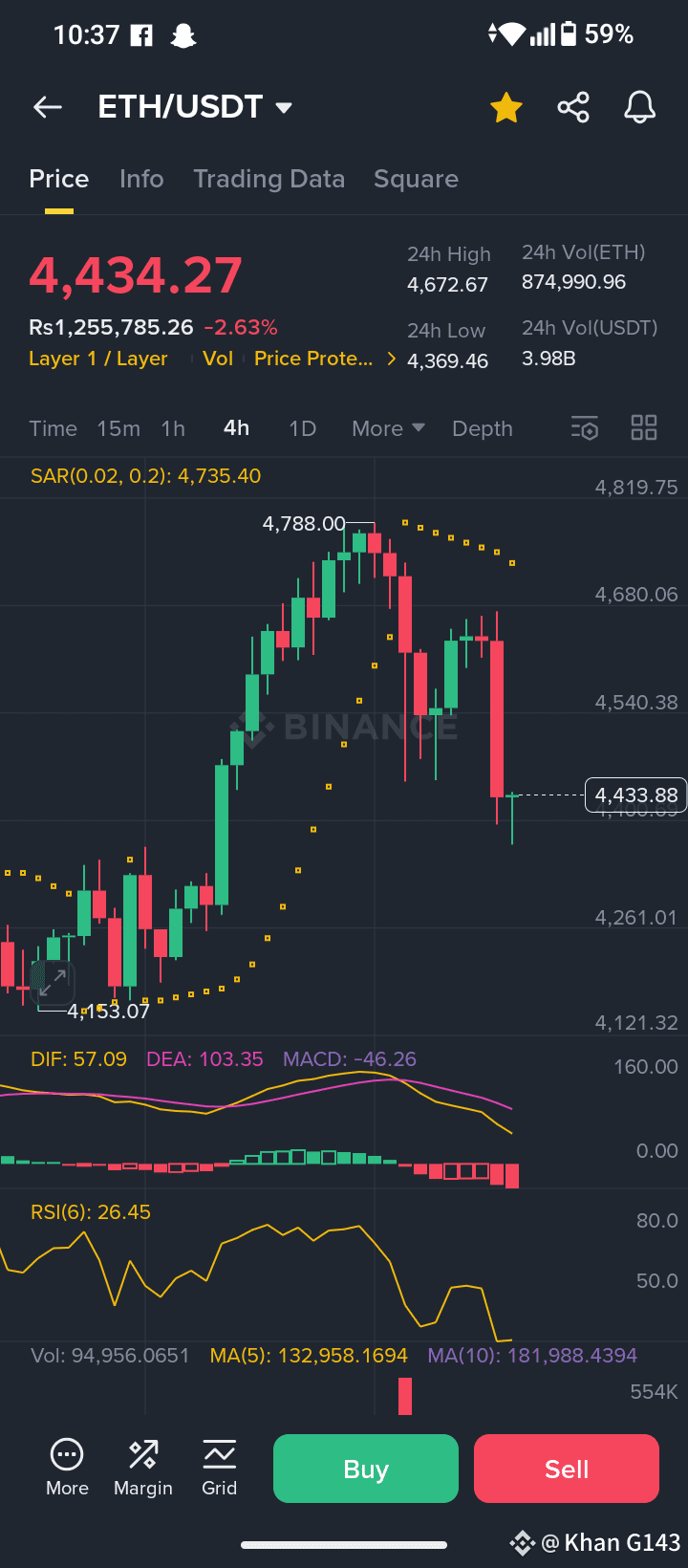Viewport: 688px width, 1568px height.
Task: Tap the MA(5) volume label
Action: (309, 1356)
